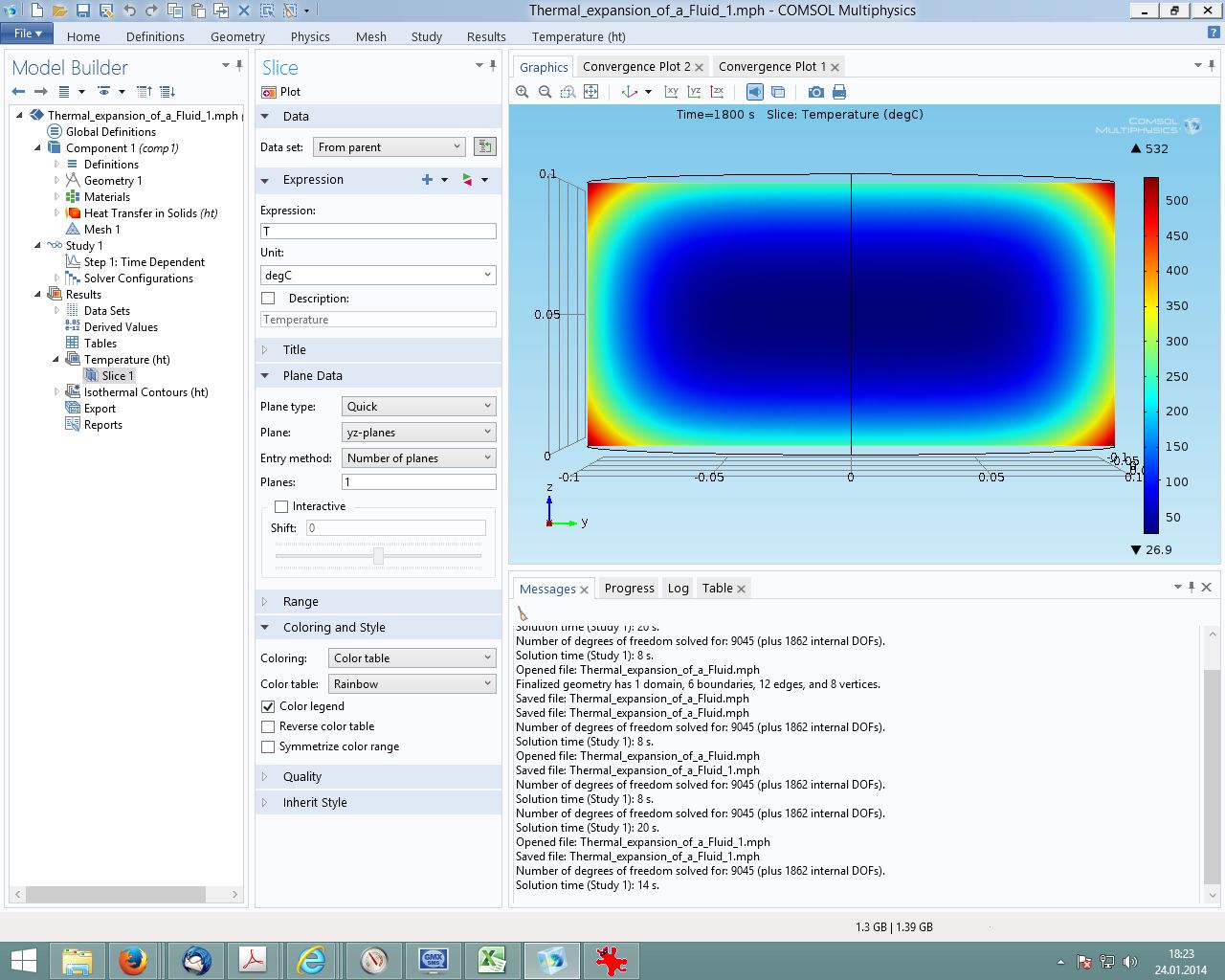The height and width of the screenshot is (980, 1225).
Task: Click the Plot button in Slice settings
Action: [x=281, y=92]
